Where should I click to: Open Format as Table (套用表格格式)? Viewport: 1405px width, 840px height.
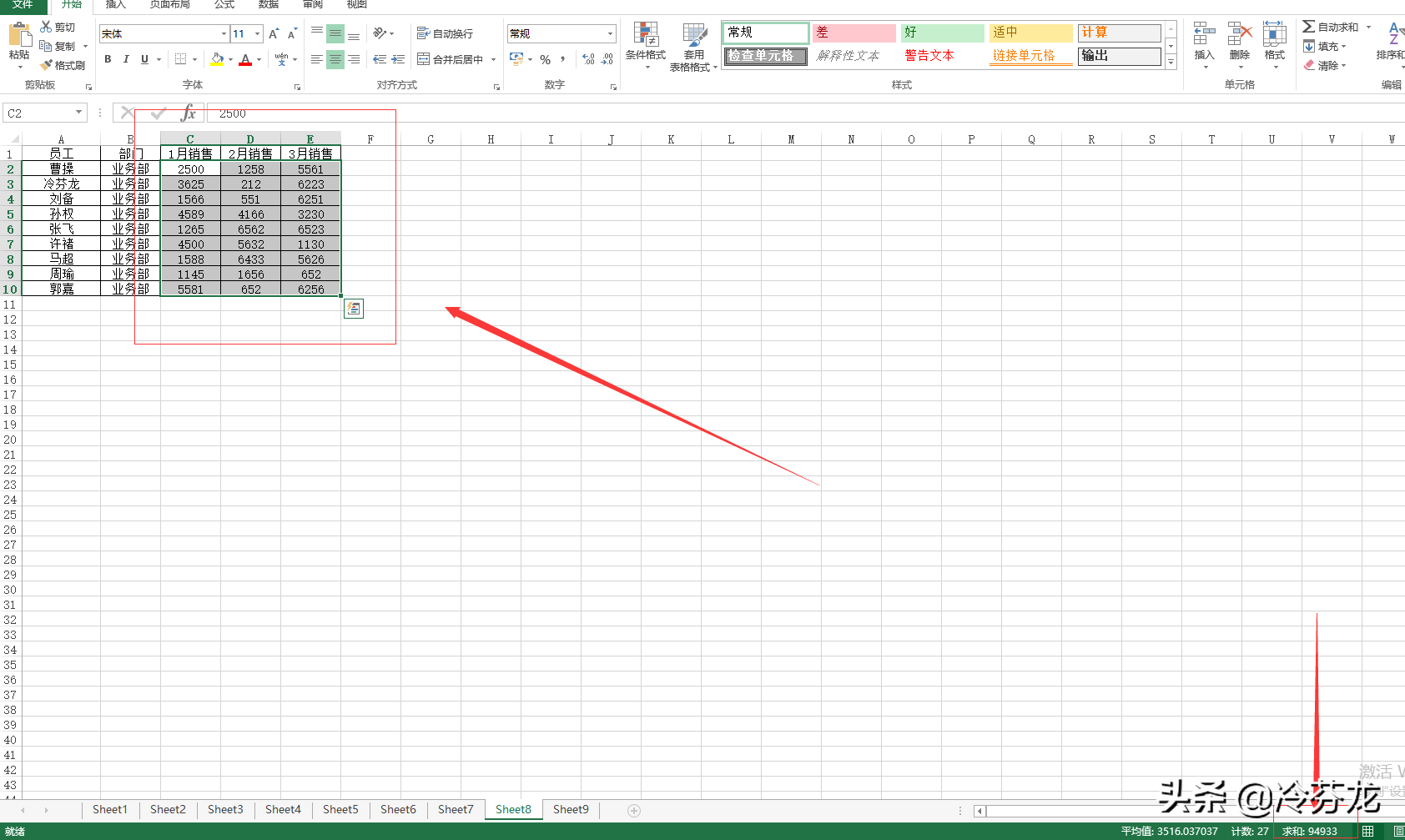pyautogui.click(x=693, y=47)
